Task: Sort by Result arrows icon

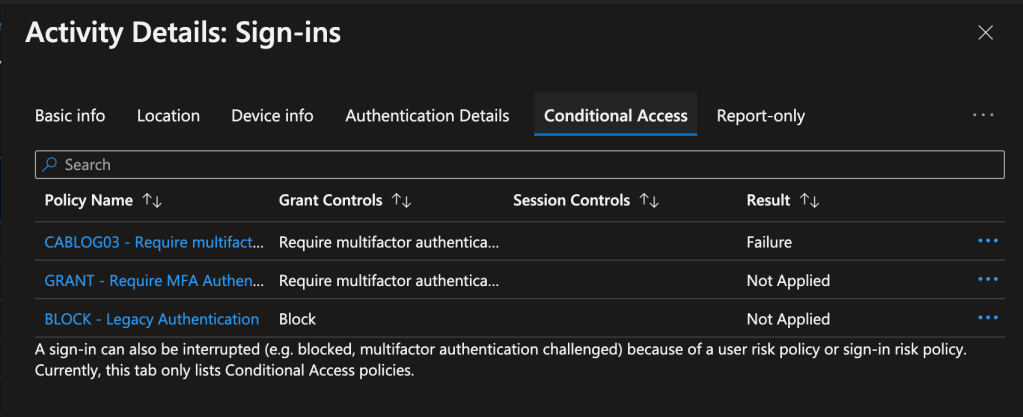Action: click(810, 201)
